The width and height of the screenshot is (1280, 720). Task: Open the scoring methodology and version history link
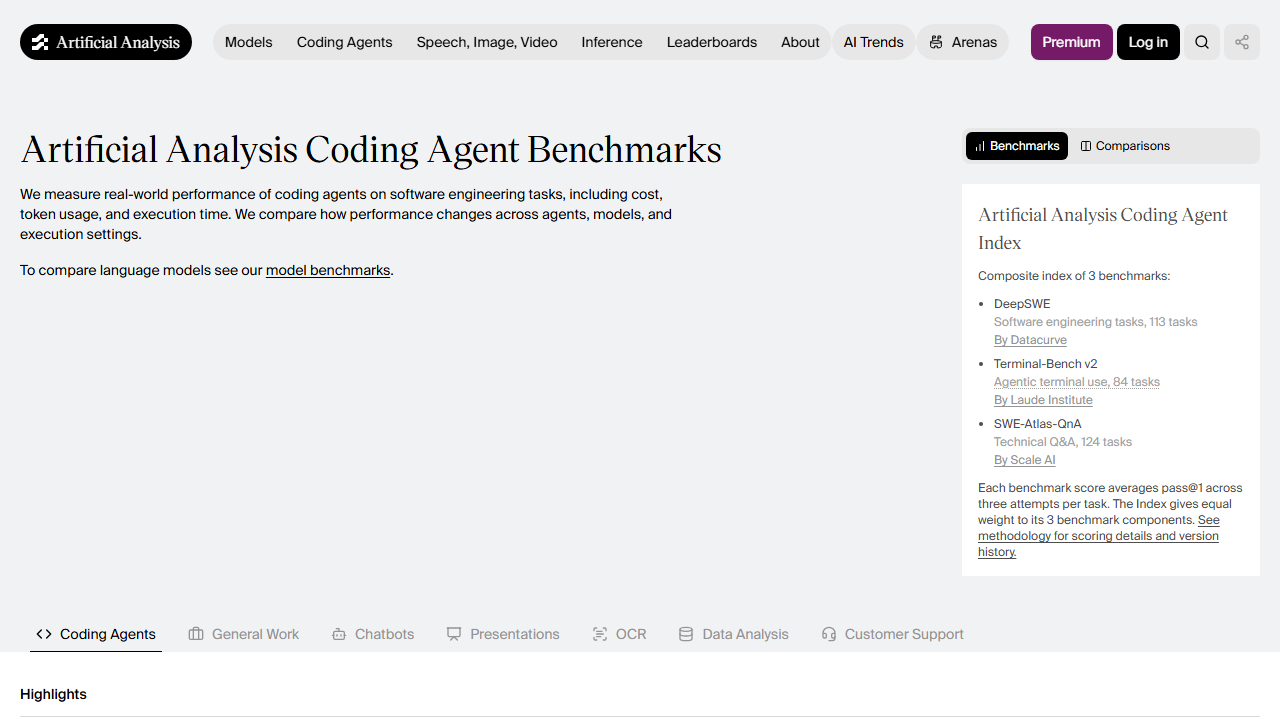coord(1098,536)
